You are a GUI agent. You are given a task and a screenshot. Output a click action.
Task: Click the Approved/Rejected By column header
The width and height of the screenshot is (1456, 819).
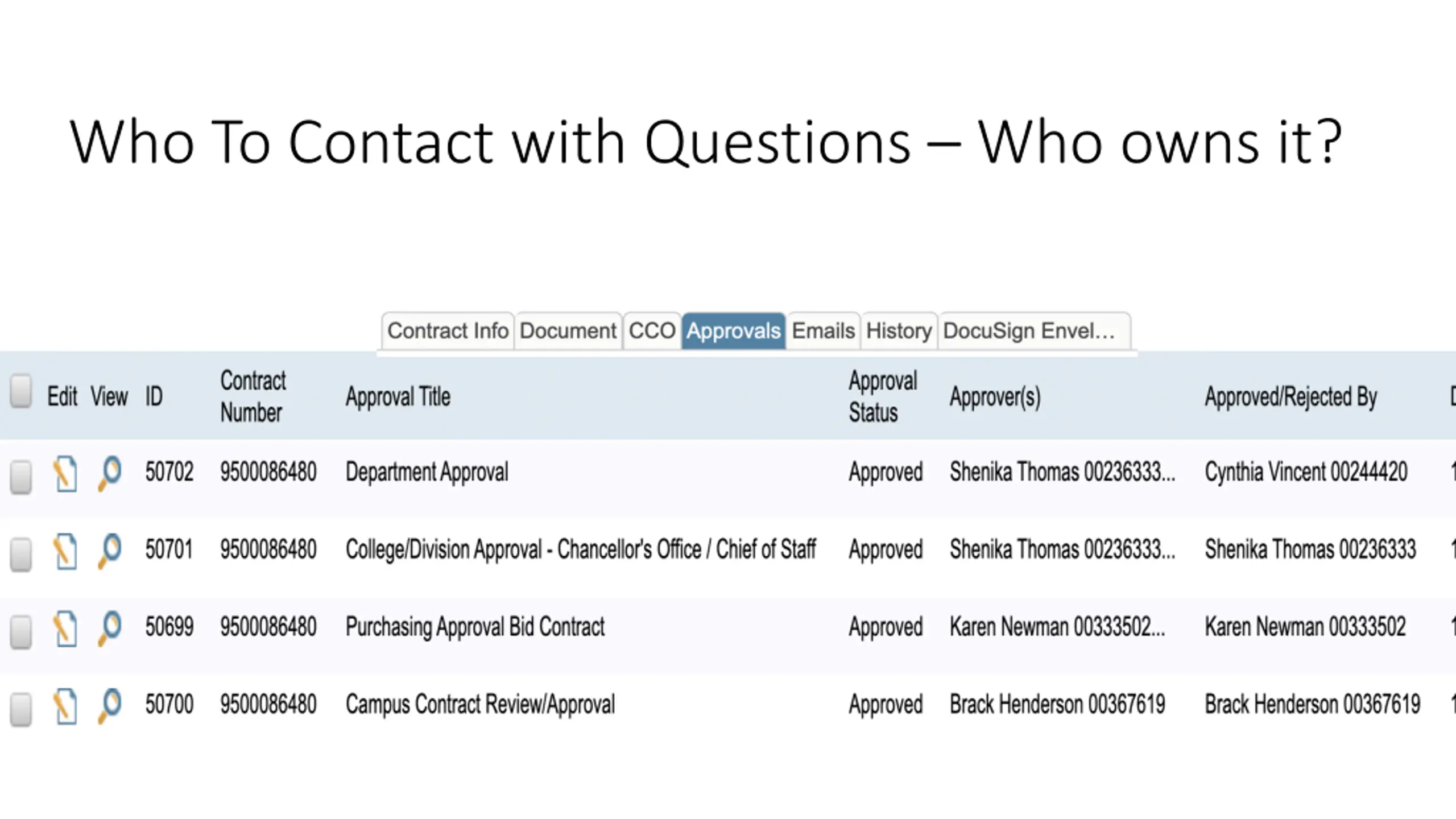click(1291, 396)
